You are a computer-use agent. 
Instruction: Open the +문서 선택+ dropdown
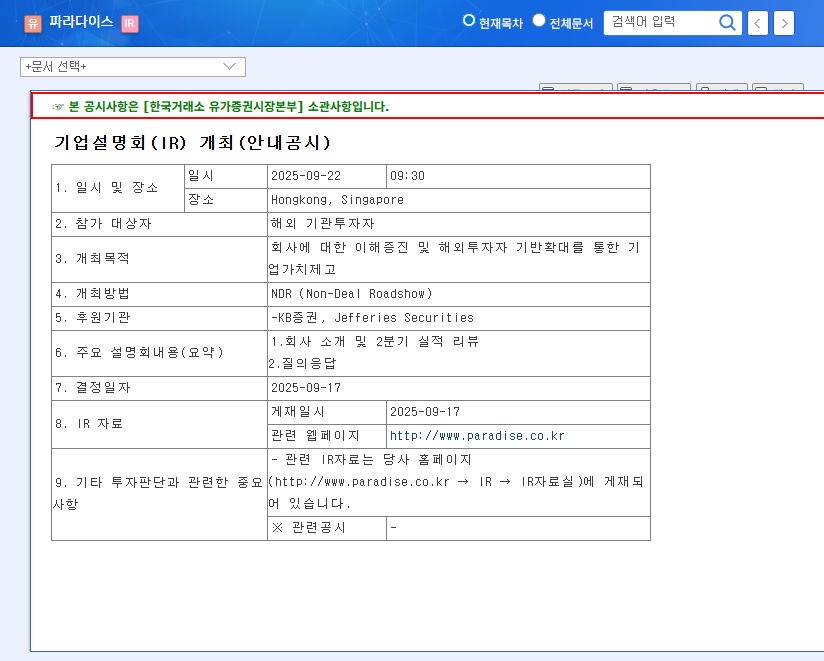[133, 67]
